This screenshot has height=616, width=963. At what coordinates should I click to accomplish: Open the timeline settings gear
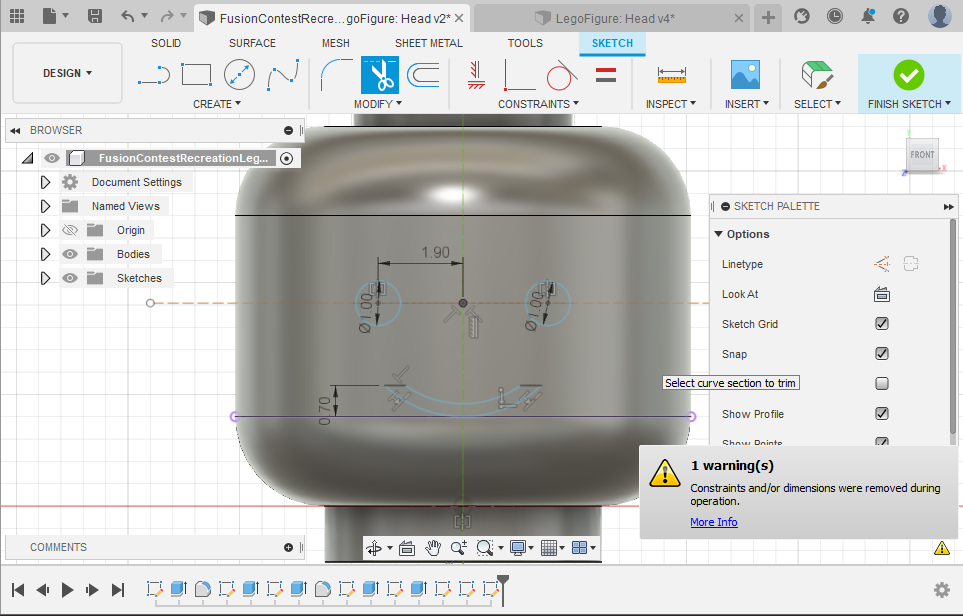click(942, 590)
